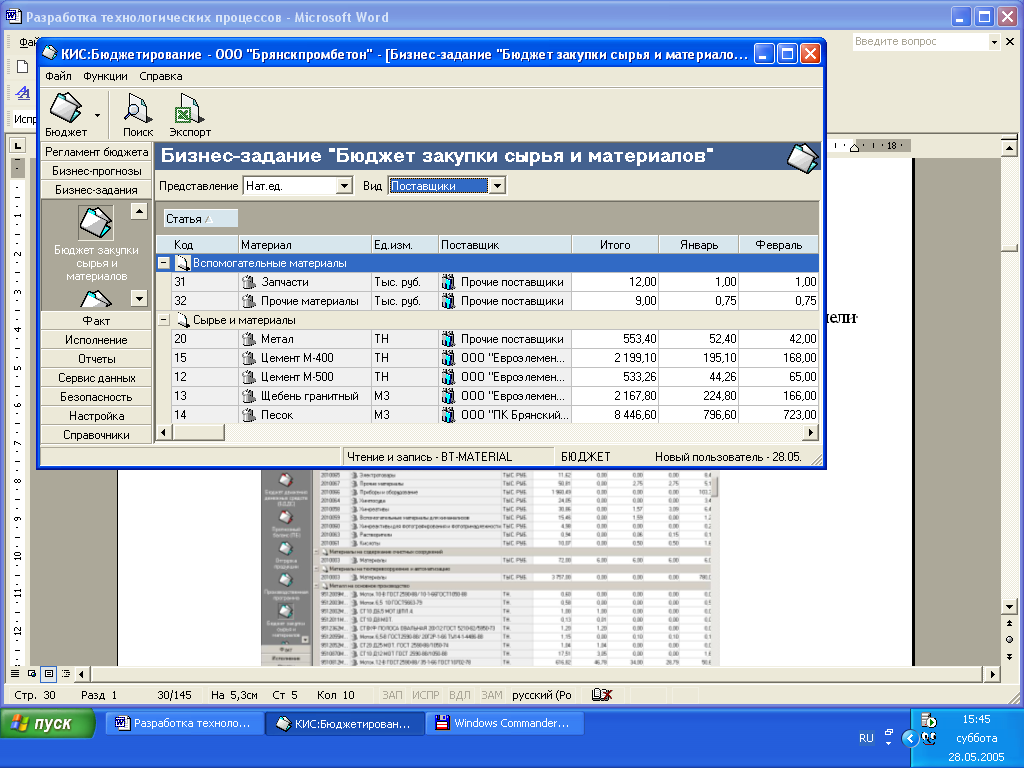Select the Январь cell 224,80
1024x768 pixels.
pos(699,396)
